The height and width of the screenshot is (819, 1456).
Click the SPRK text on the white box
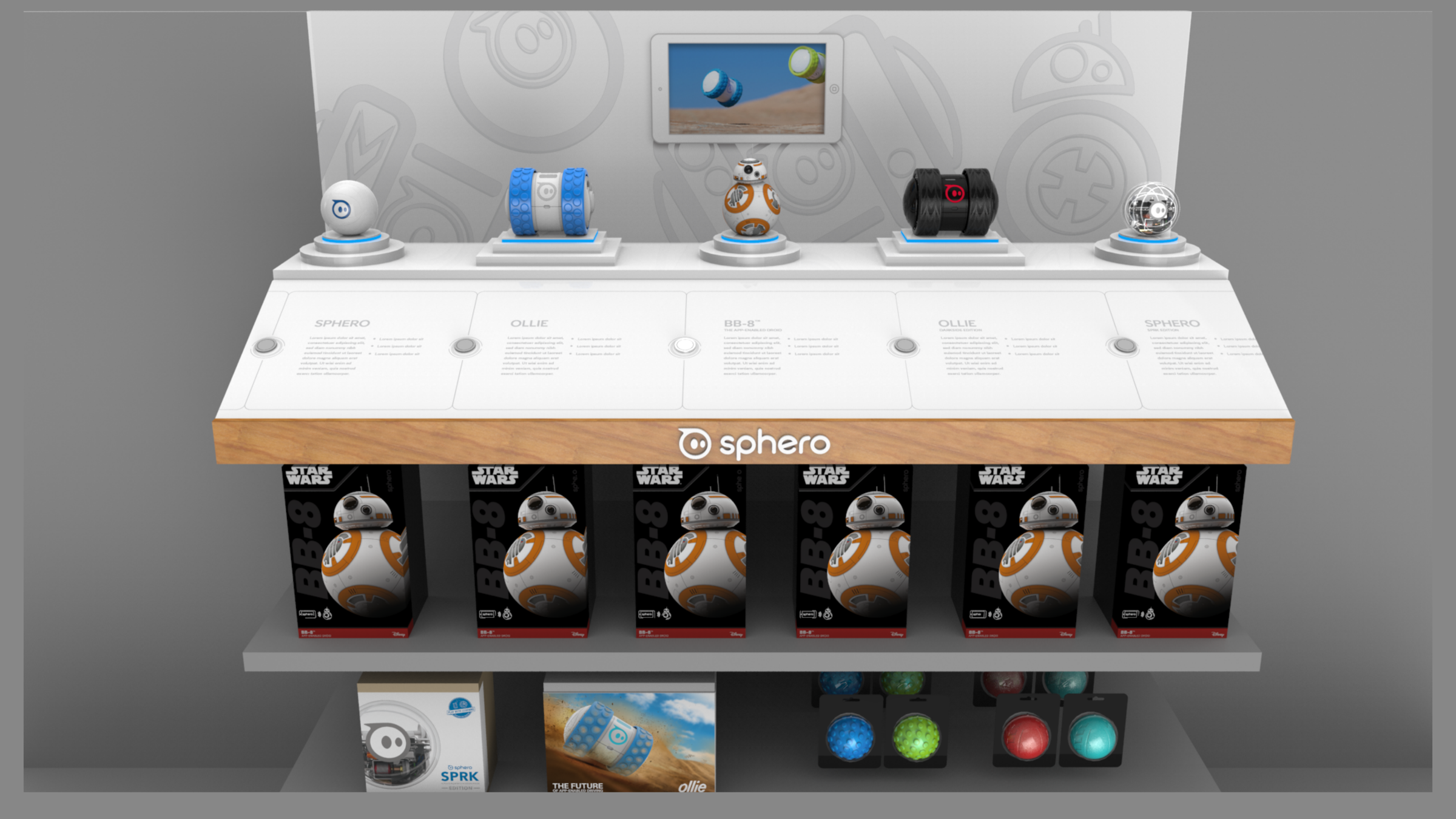[459, 777]
